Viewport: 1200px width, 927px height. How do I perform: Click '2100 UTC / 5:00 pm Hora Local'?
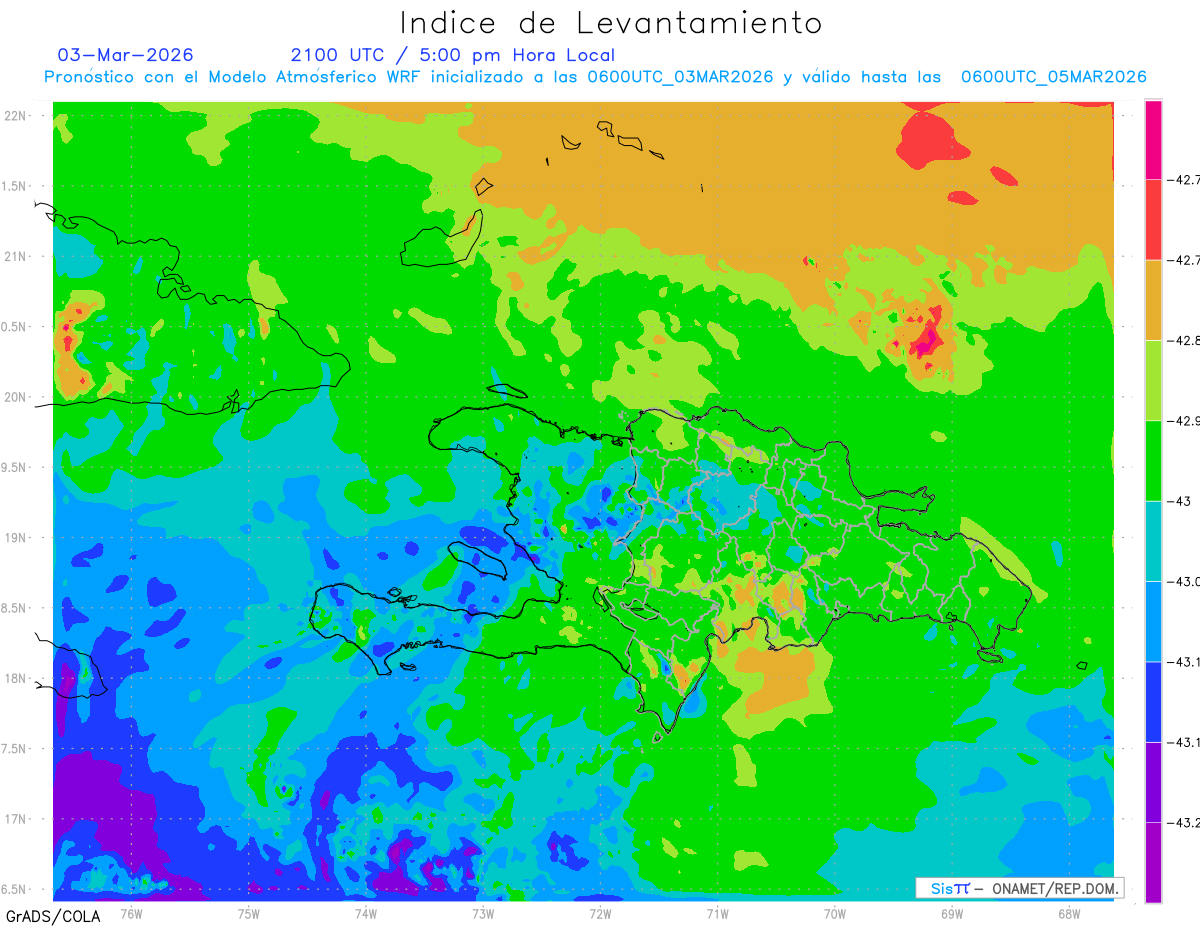coord(453,55)
